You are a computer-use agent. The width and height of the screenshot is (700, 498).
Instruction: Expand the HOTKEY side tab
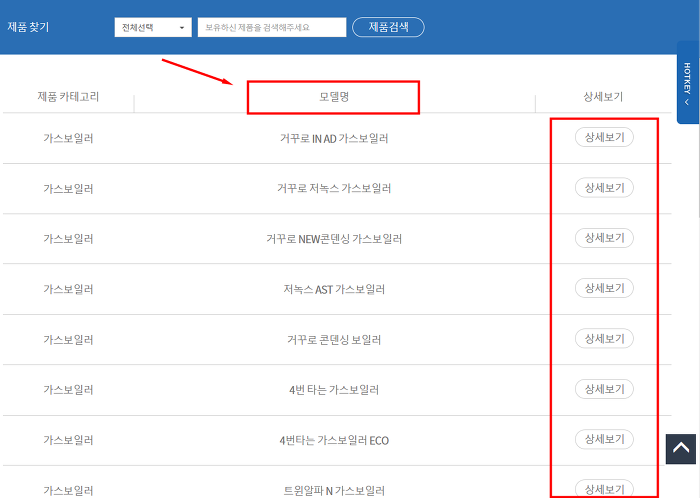tap(688, 83)
